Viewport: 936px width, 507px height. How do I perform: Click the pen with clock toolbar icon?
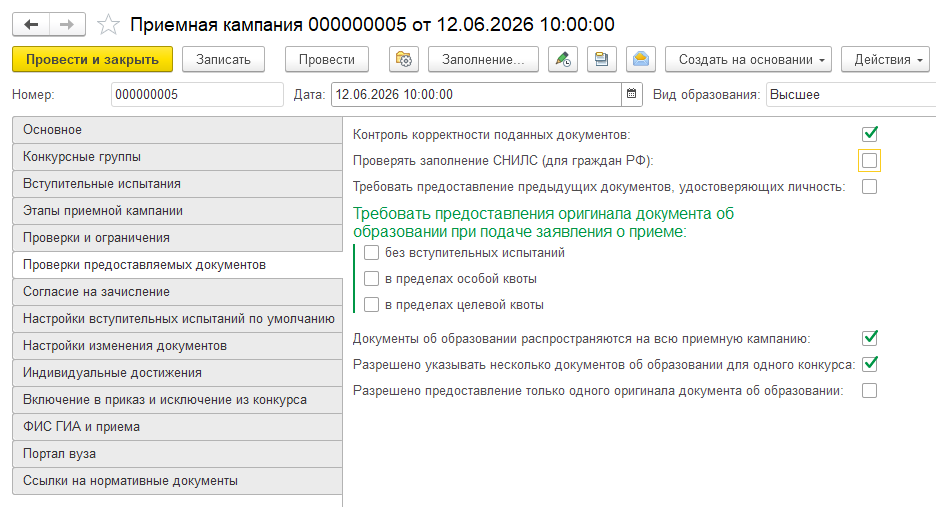tap(563, 60)
